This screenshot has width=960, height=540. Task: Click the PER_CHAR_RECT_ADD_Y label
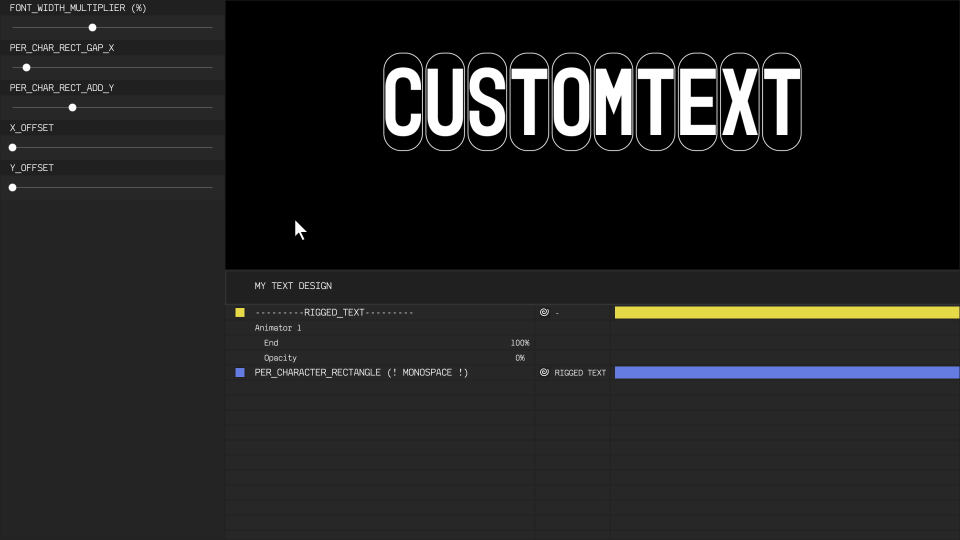point(62,88)
